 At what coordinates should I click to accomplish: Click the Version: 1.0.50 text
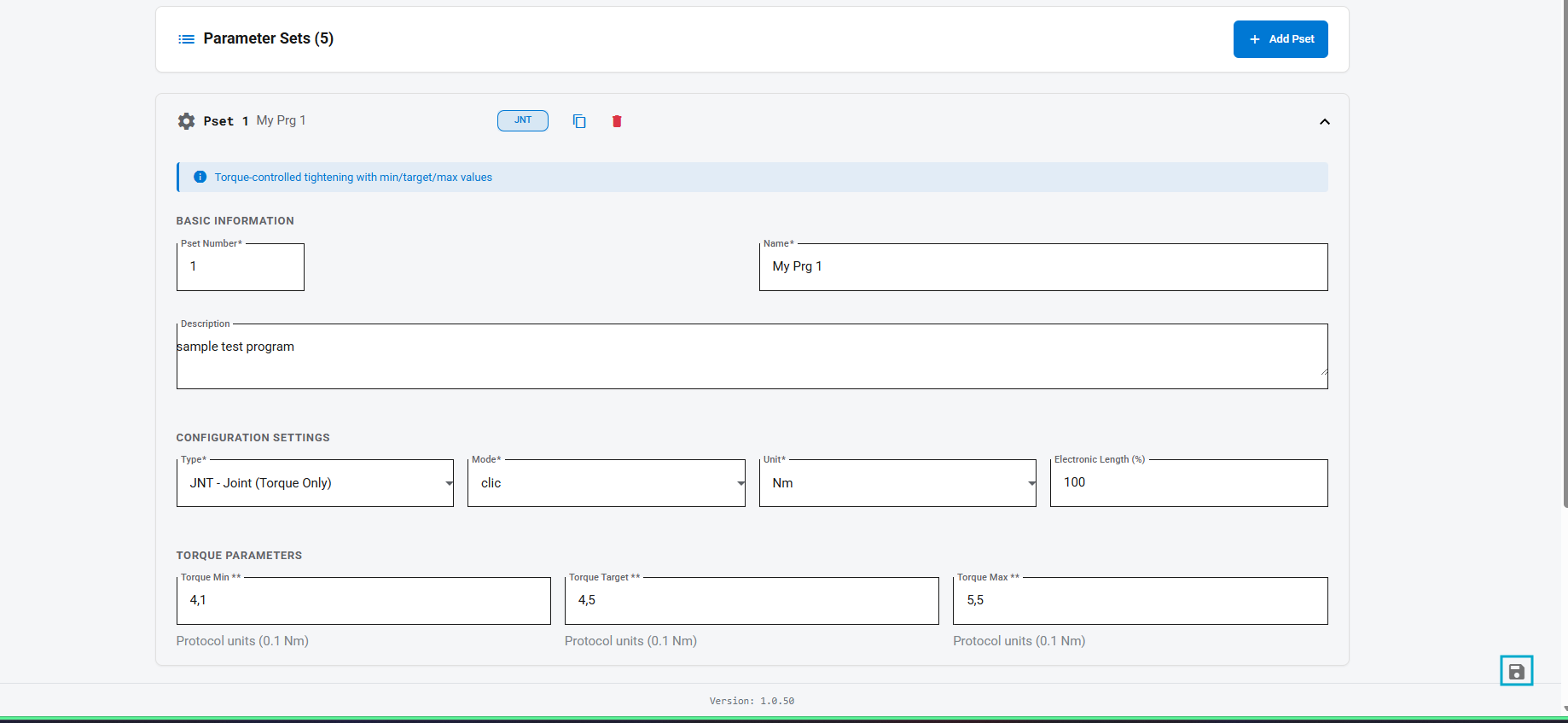[x=752, y=701]
